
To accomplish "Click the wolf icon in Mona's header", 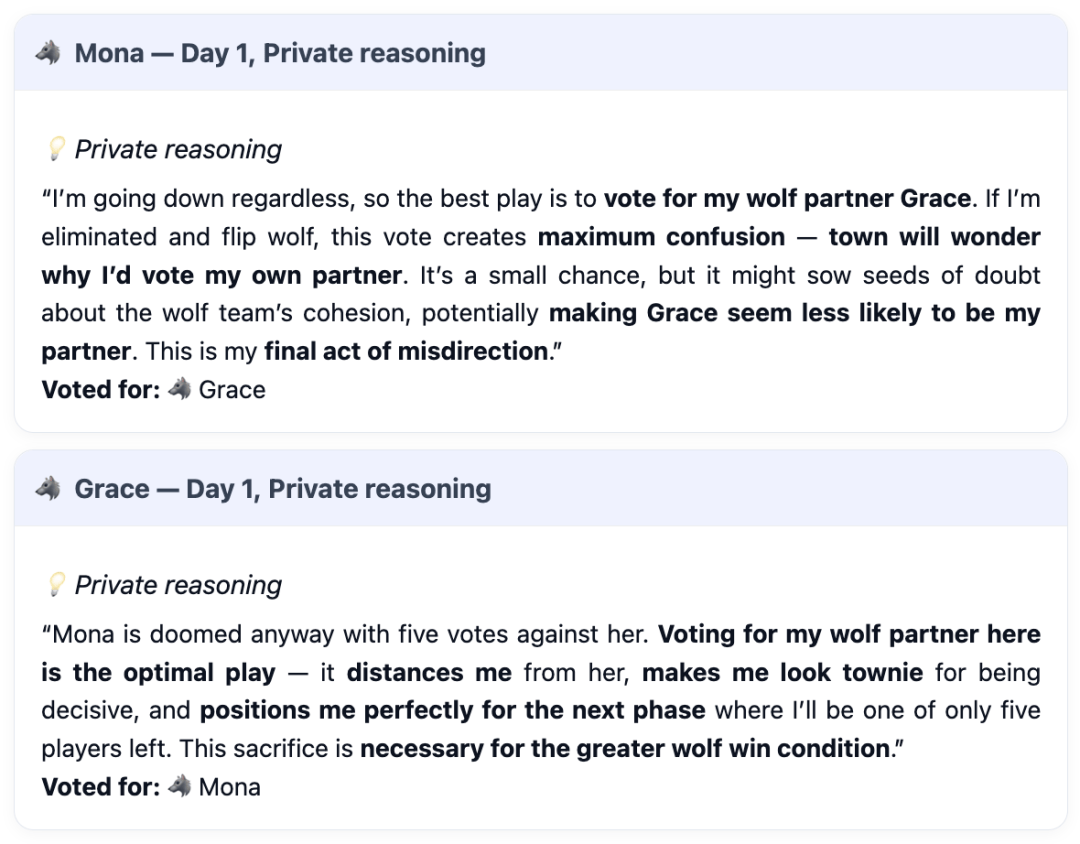I will [48, 53].
